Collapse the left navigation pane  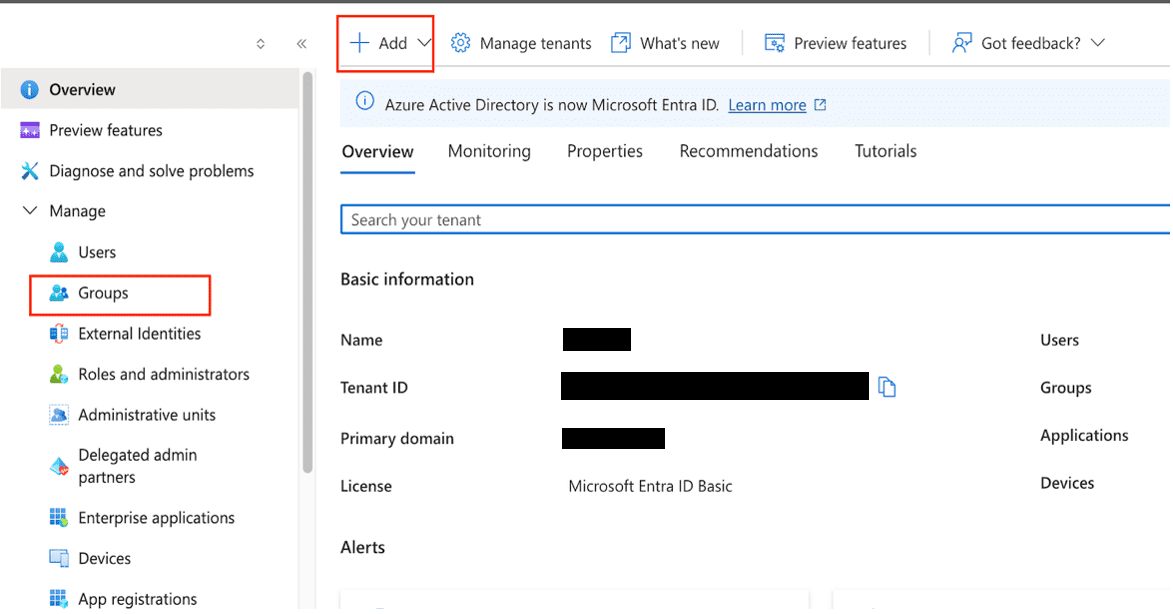(302, 43)
